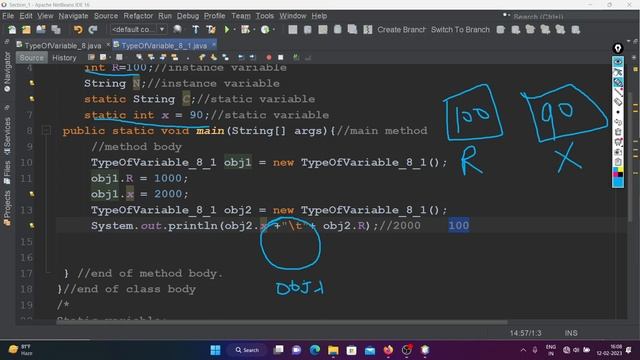Click the trash clear icon in annotation palette

[x=618, y=132]
